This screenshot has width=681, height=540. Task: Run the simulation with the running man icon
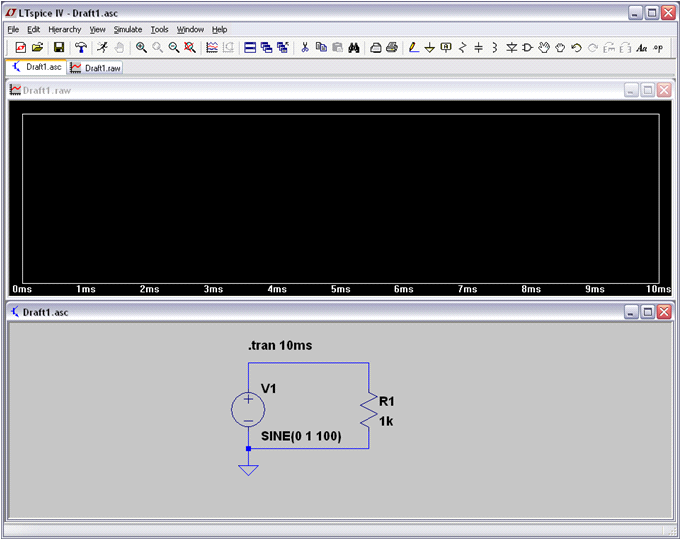tap(102, 47)
